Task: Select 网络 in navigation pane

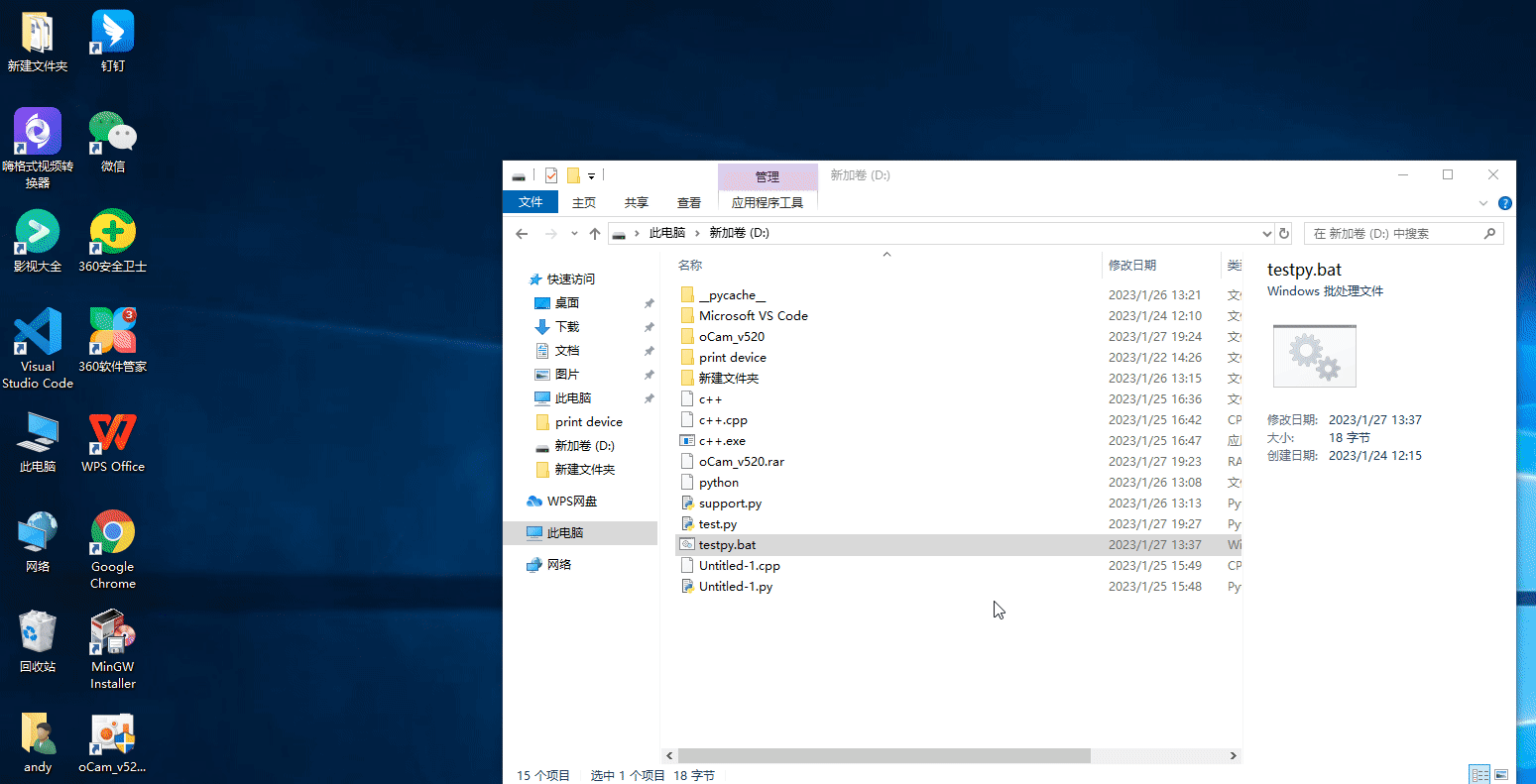Action: pos(559,565)
